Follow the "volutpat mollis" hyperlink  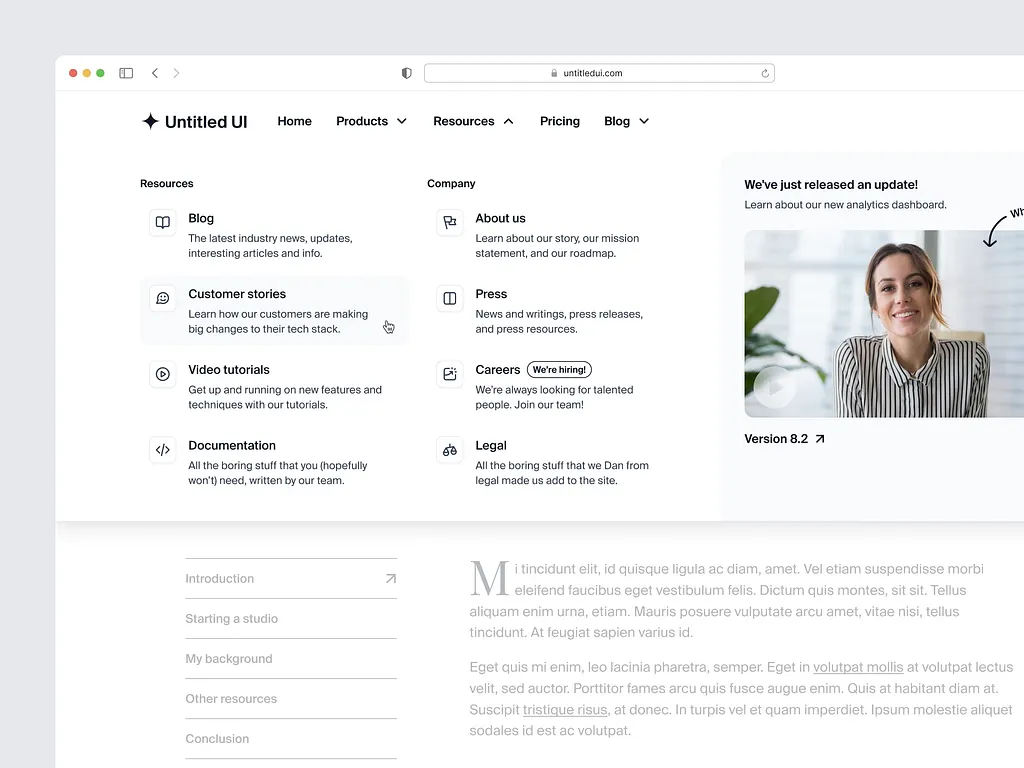pos(857,667)
